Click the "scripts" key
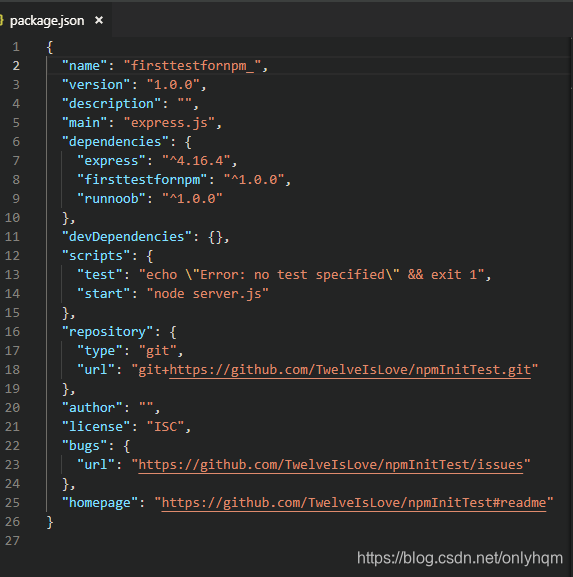The height and width of the screenshot is (577, 573). pos(96,256)
